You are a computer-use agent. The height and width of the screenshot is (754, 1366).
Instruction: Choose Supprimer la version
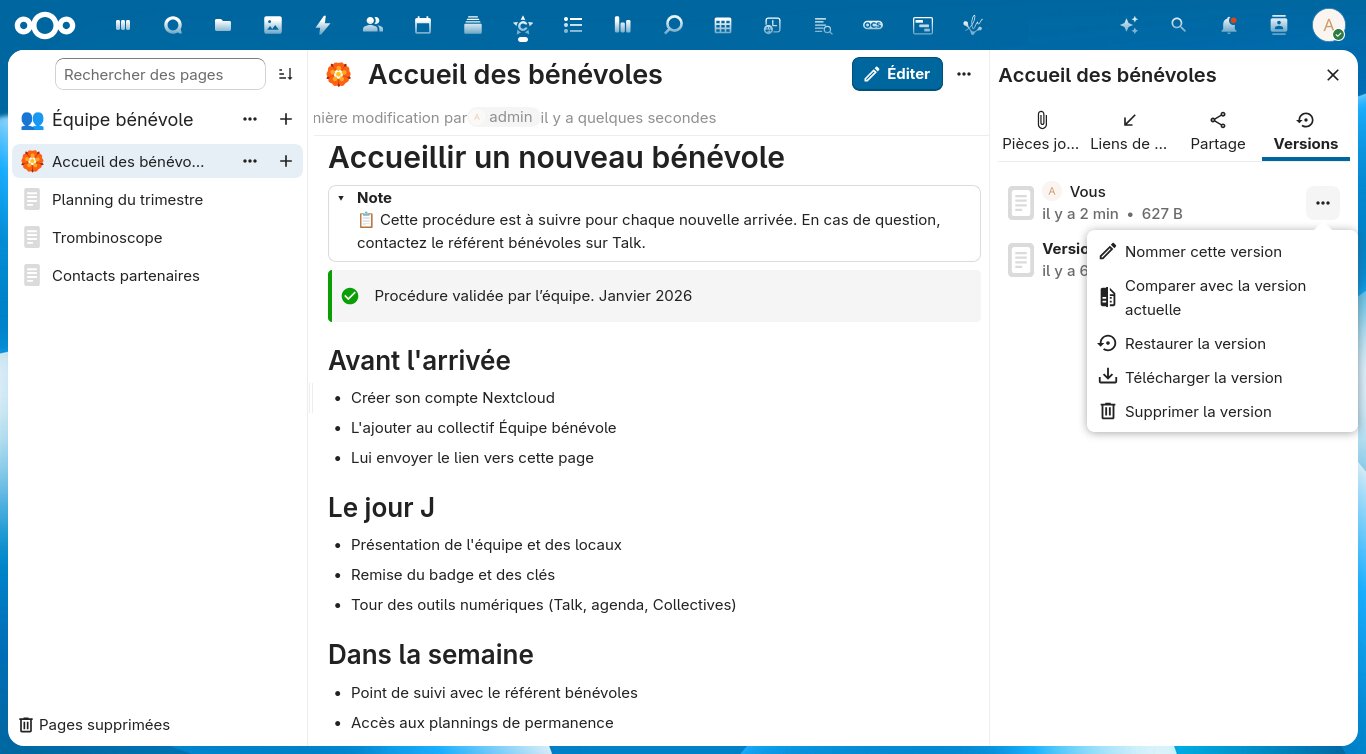click(x=1222, y=412)
